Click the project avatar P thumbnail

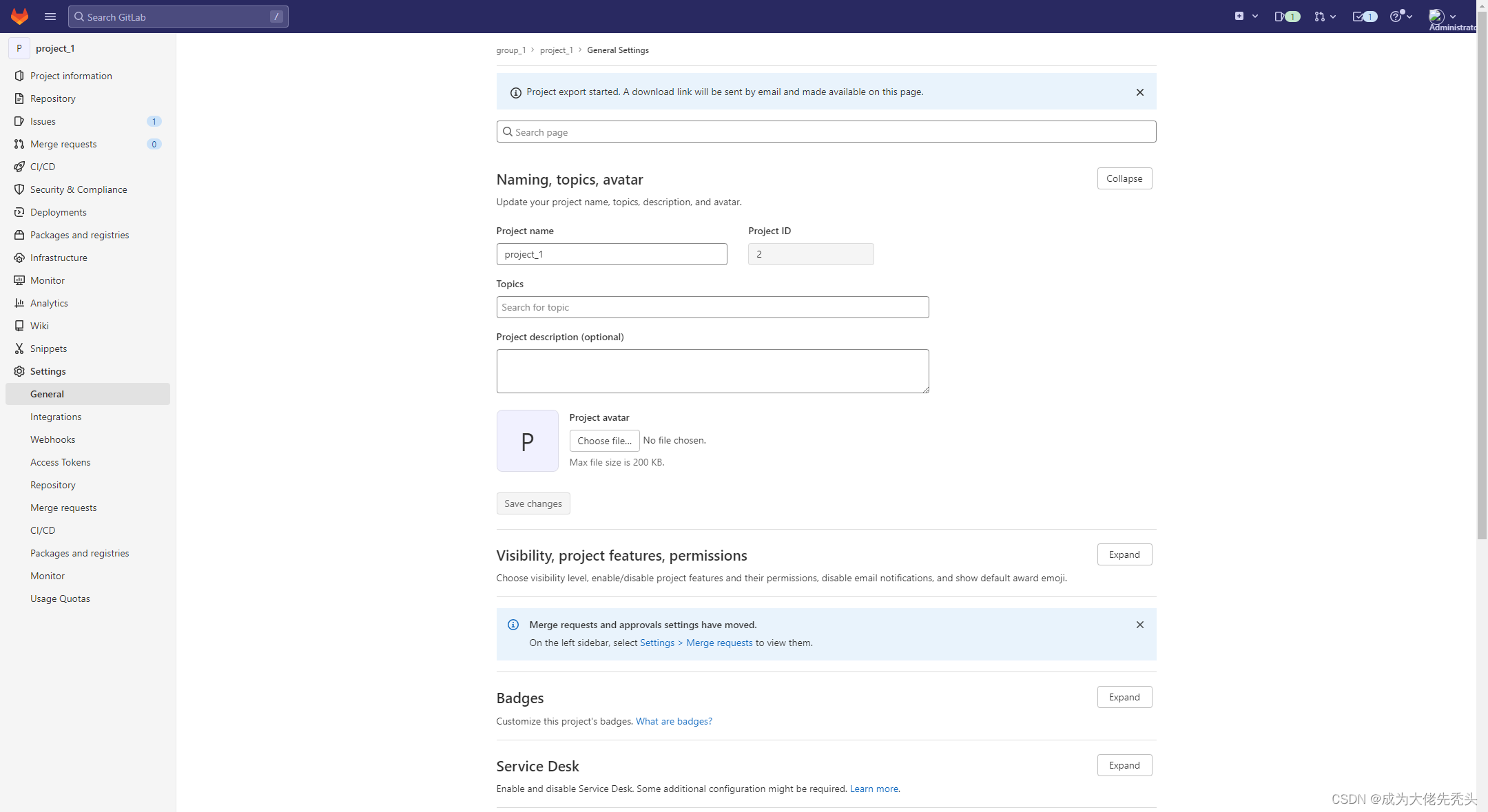click(x=527, y=441)
